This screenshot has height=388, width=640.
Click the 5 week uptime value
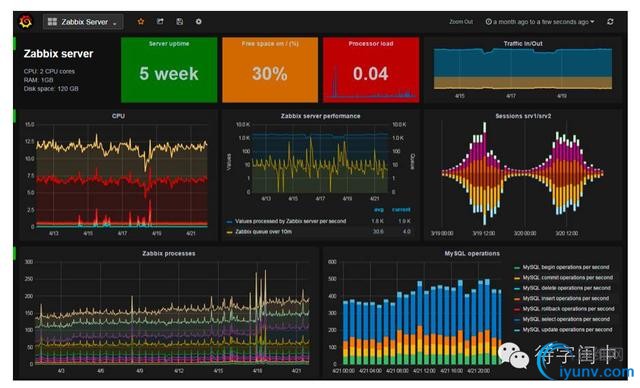169,74
